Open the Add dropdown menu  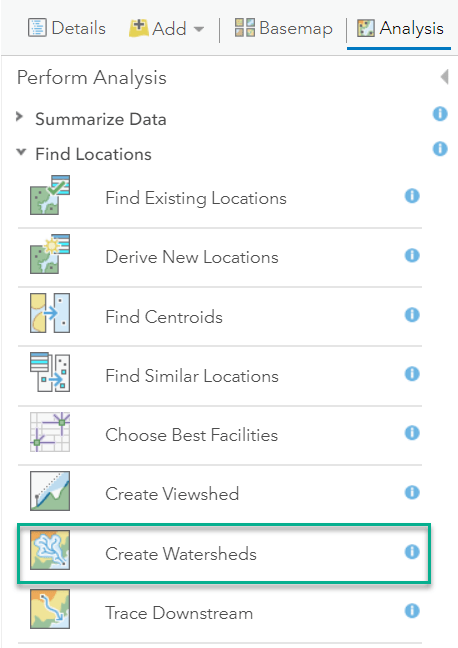point(167,29)
